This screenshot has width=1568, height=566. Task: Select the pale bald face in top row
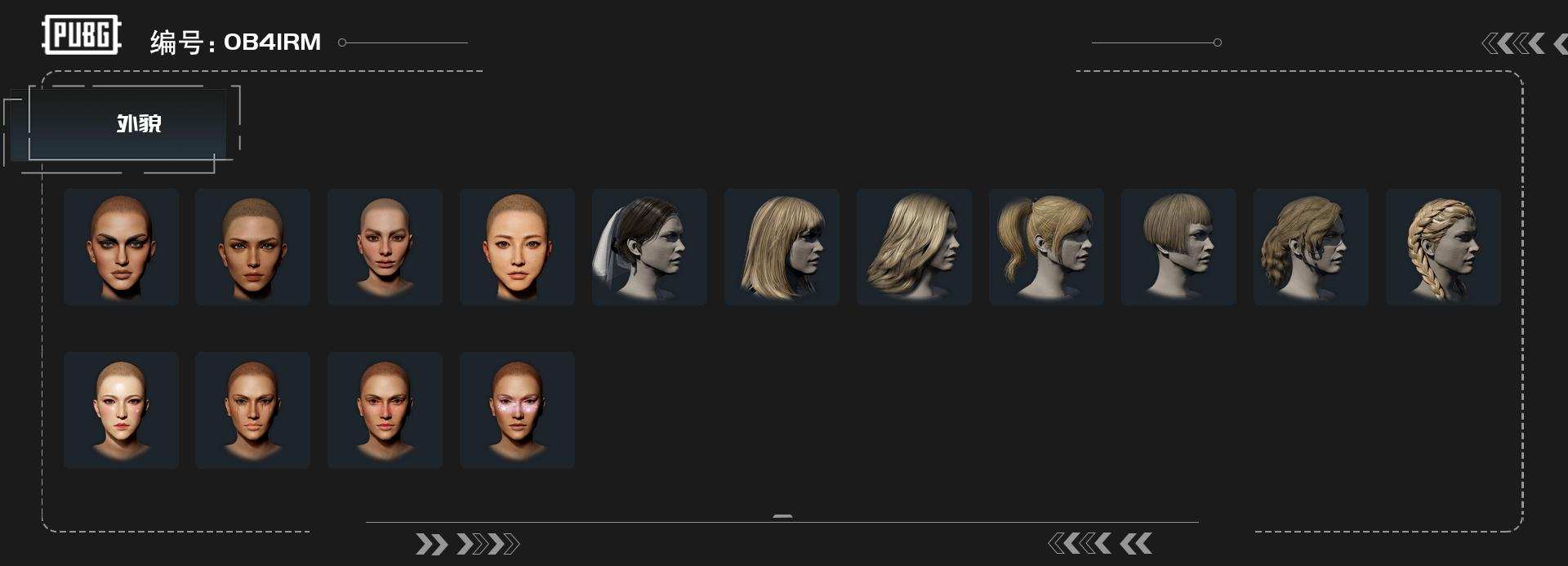[385, 247]
